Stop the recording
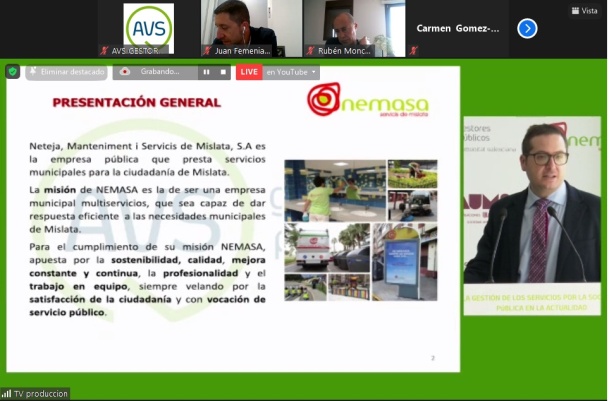 (223, 72)
